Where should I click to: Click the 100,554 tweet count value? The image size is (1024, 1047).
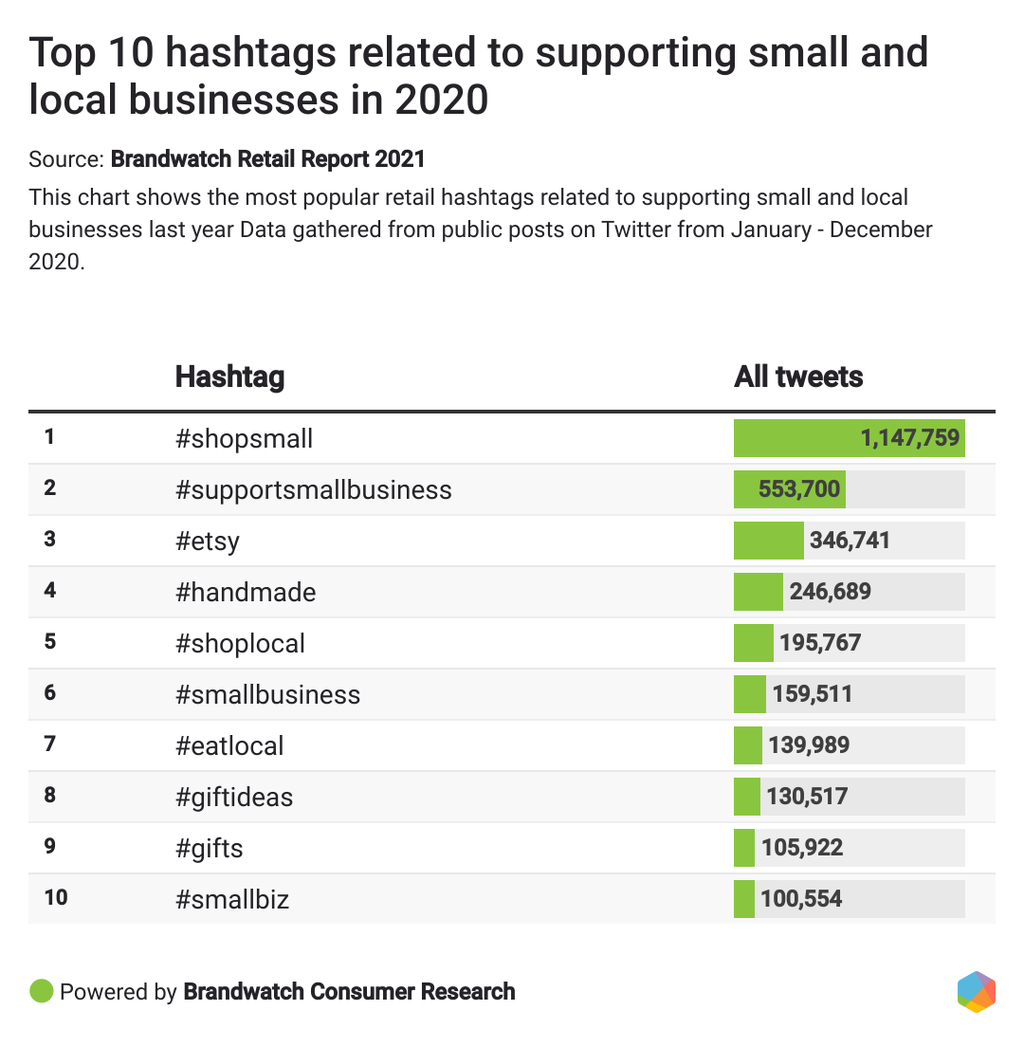[801, 899]
